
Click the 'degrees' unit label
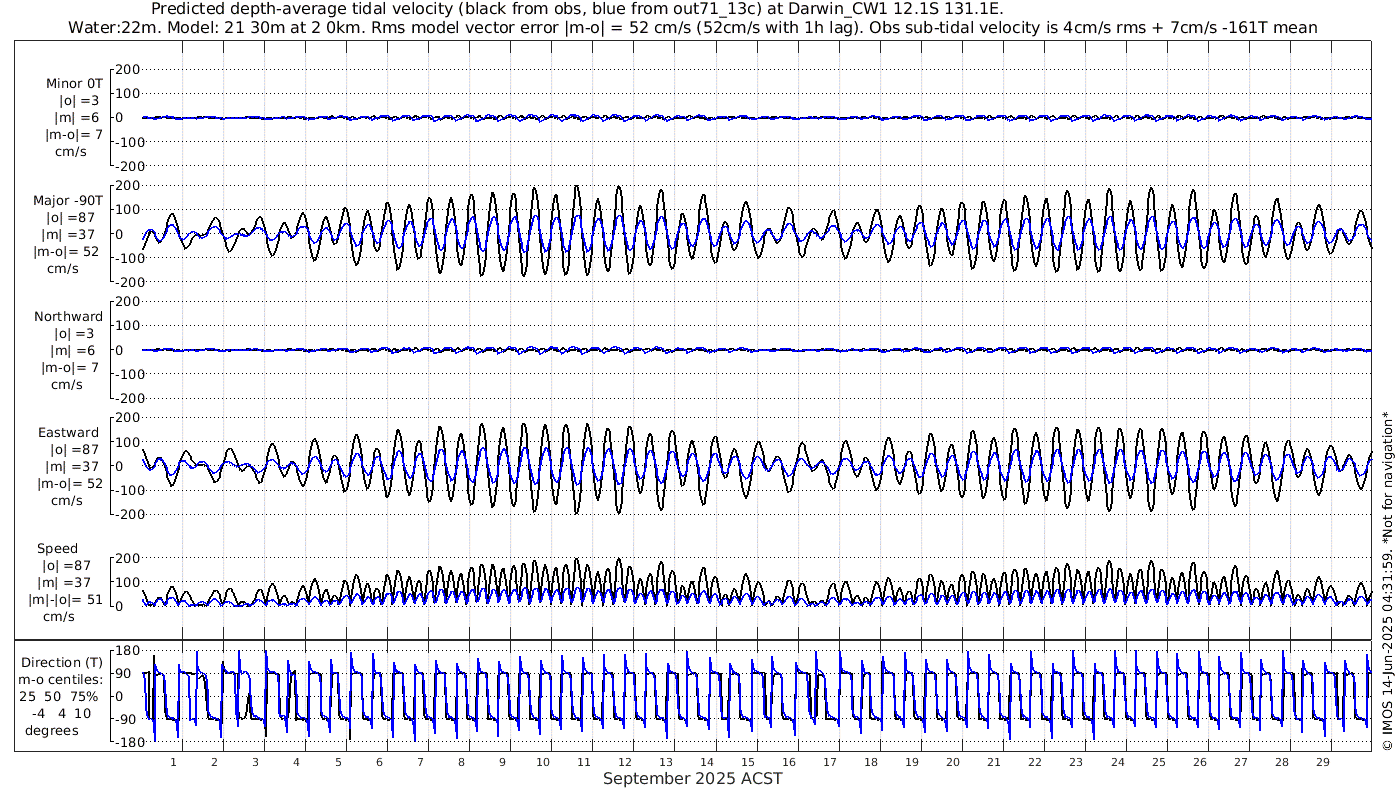52,730
